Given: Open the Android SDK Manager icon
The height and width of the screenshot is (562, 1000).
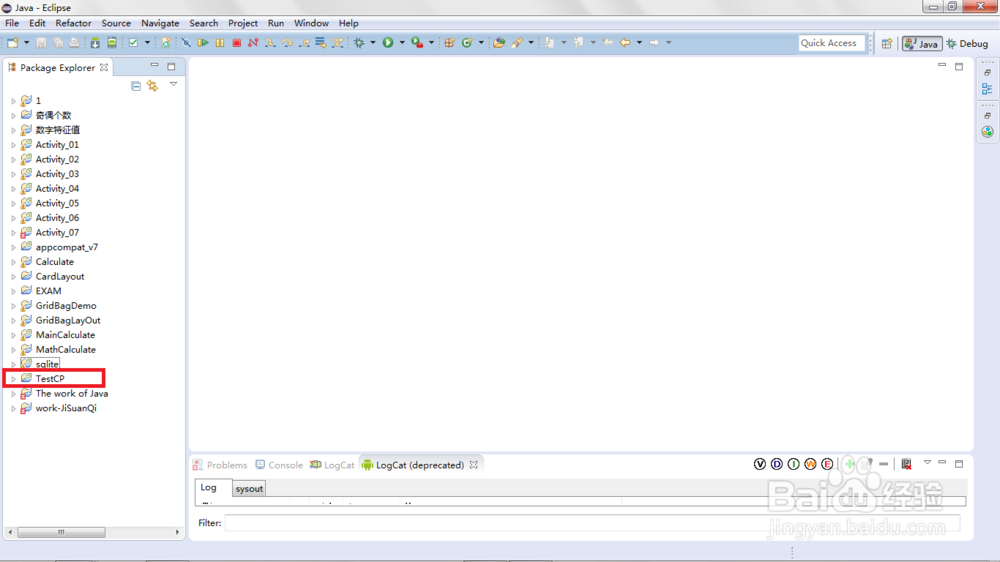Looking at the screenshot, I should [94, 43].
